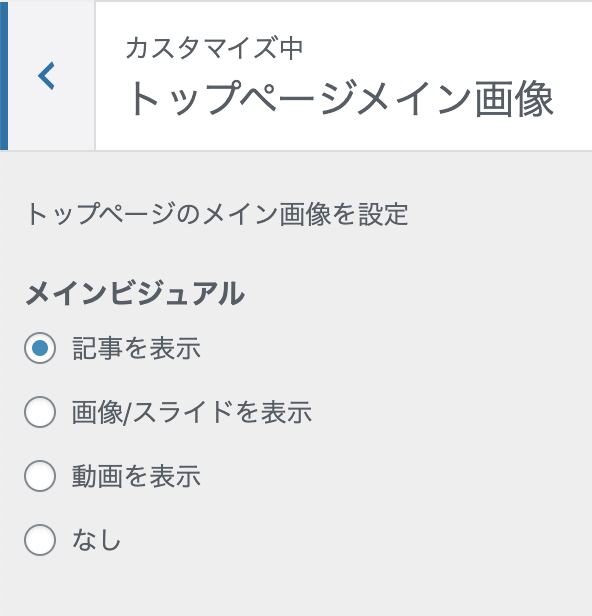592x616 pixels.
Task: Click the トップページメイン画像 section title
Action: [x=340, y=98]
